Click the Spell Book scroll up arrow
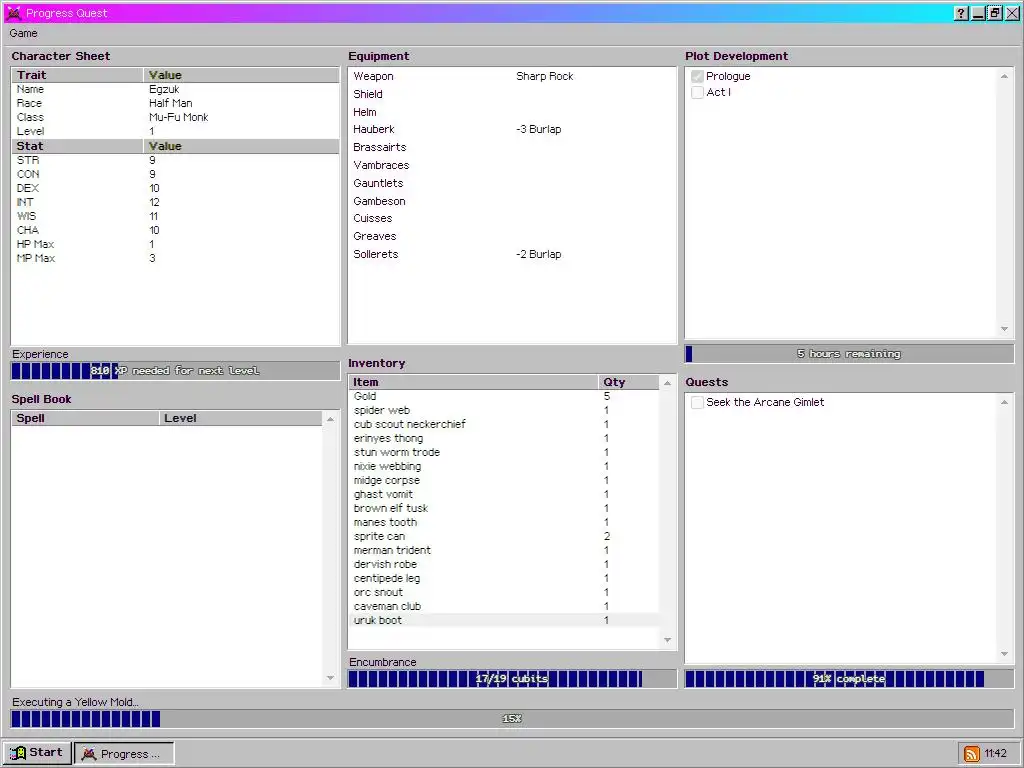The width and height of the screenshot is (1024, 768). pyautogui.click(x=330, y=419)
